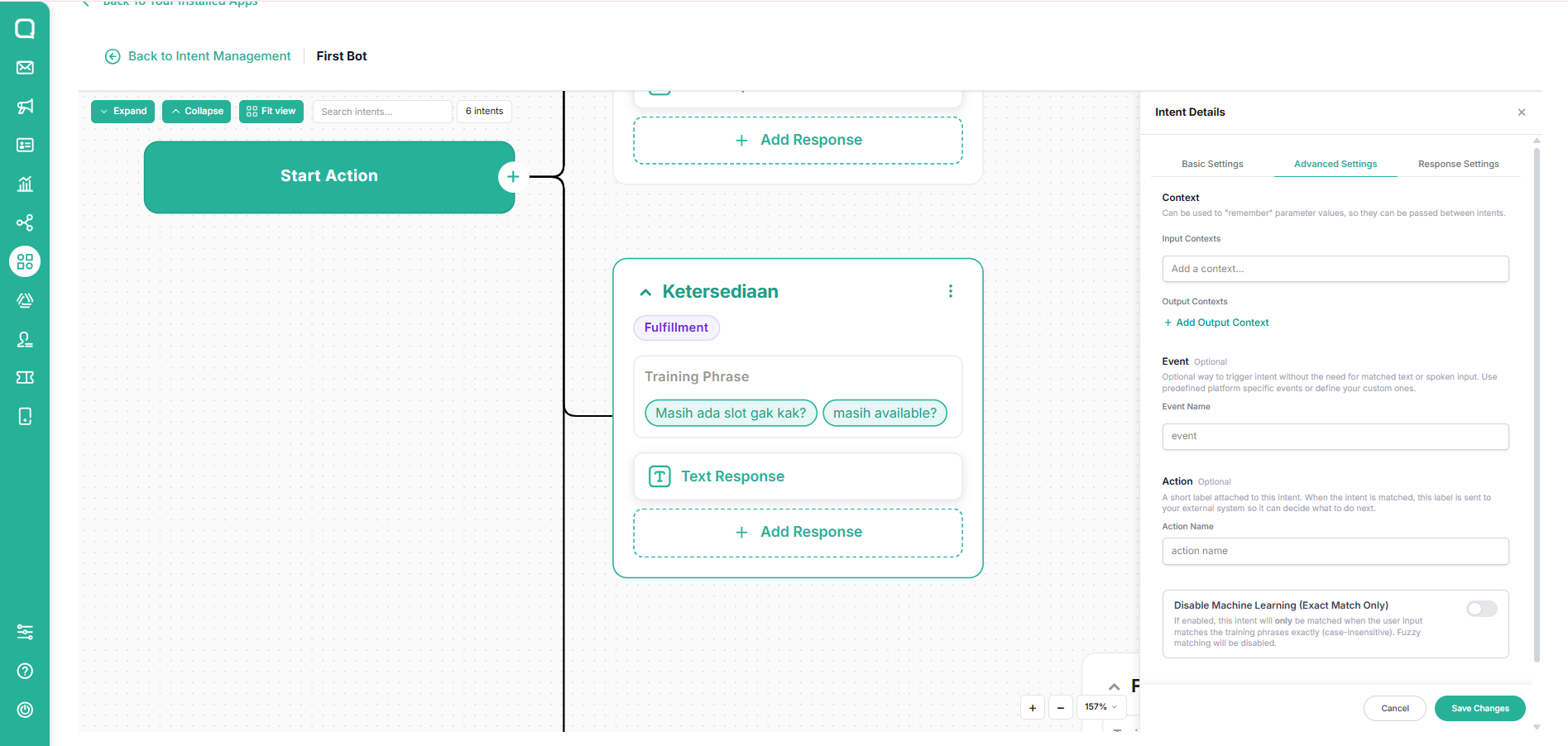
Task: Open the 157% zoom level dropdown
Action: [1101, 707]
